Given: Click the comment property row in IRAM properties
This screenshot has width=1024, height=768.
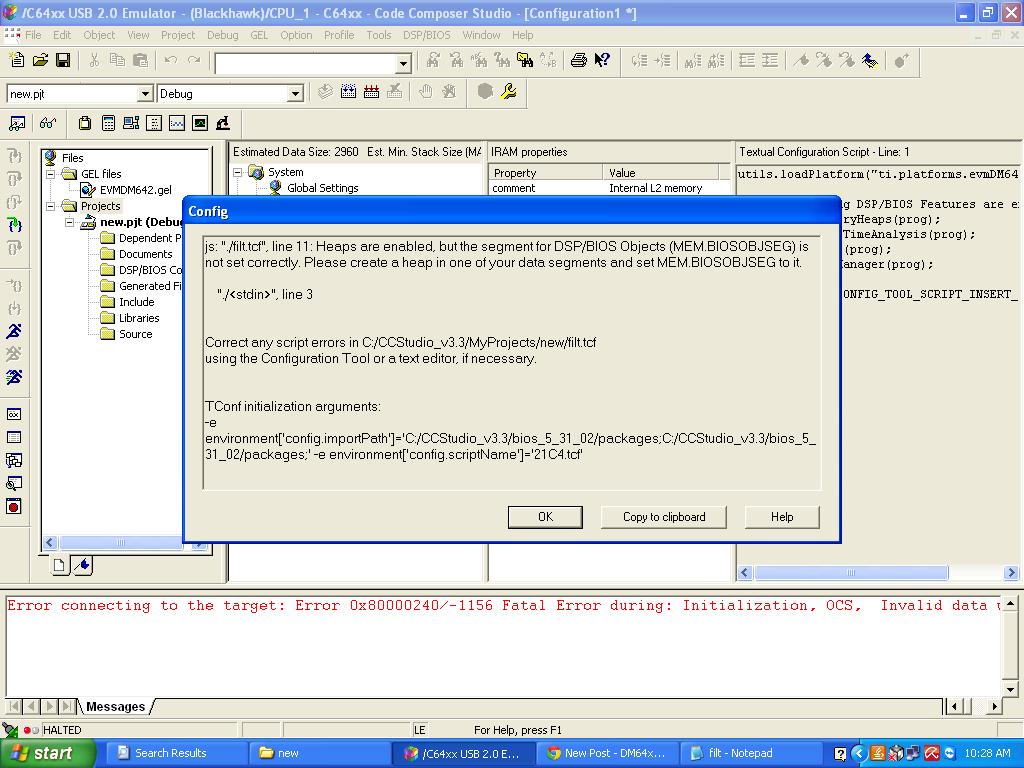Looking at the screenshot, I should tap(609, 188).
